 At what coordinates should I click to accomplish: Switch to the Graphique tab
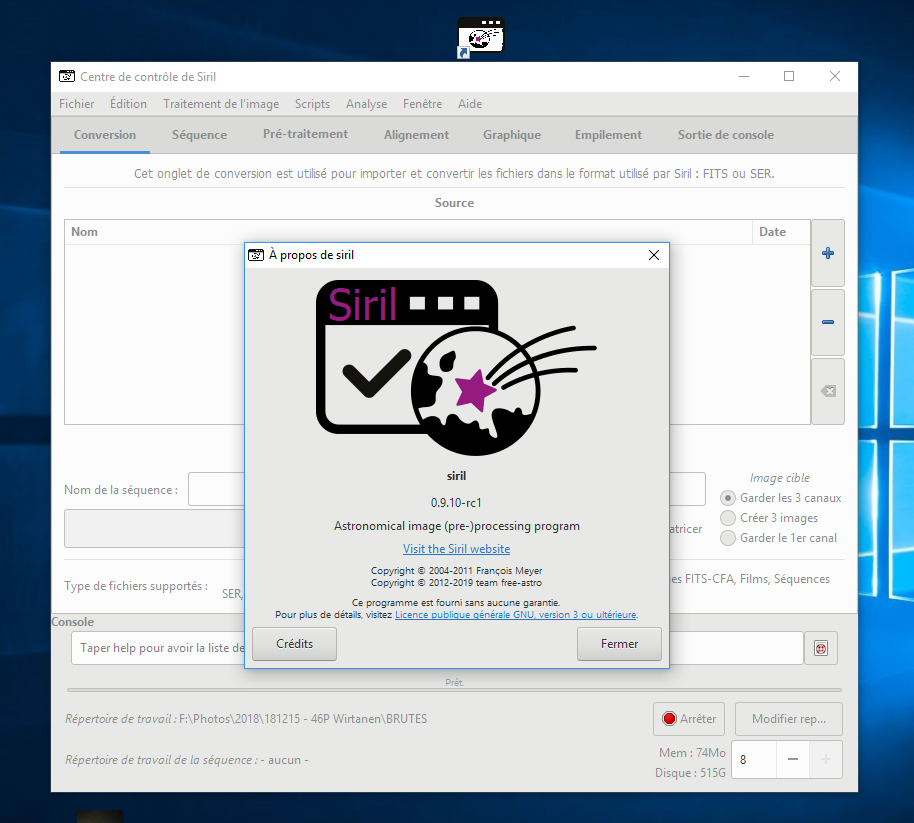[512, 135]
